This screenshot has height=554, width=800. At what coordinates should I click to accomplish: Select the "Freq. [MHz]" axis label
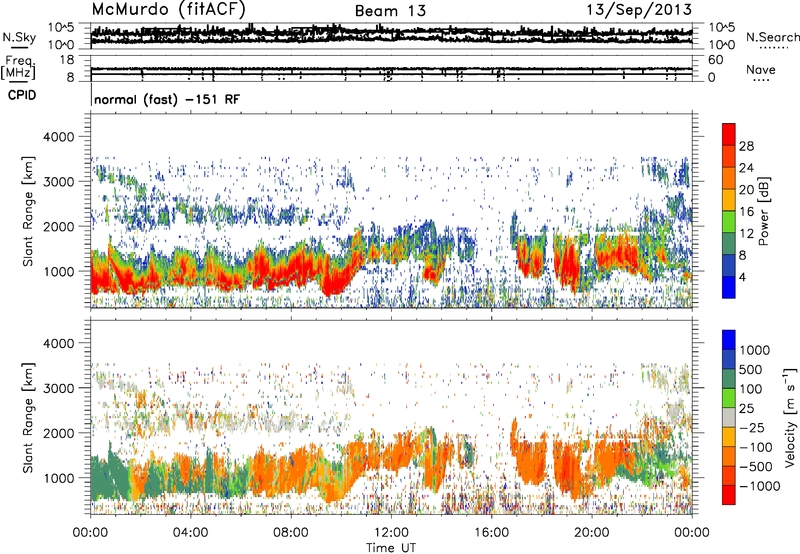click(x=18, y=68)
